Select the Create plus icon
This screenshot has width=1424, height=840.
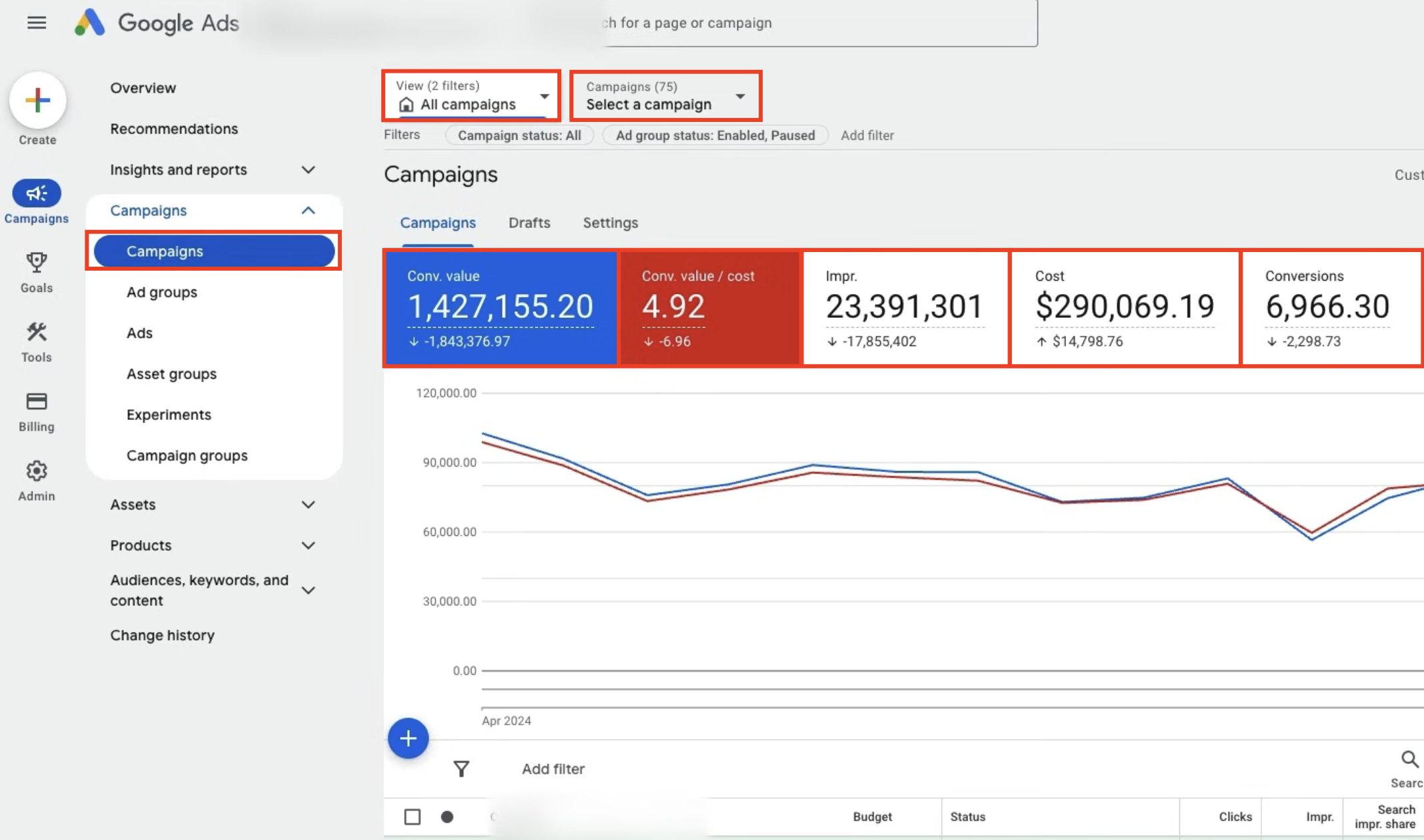[37, 100]
